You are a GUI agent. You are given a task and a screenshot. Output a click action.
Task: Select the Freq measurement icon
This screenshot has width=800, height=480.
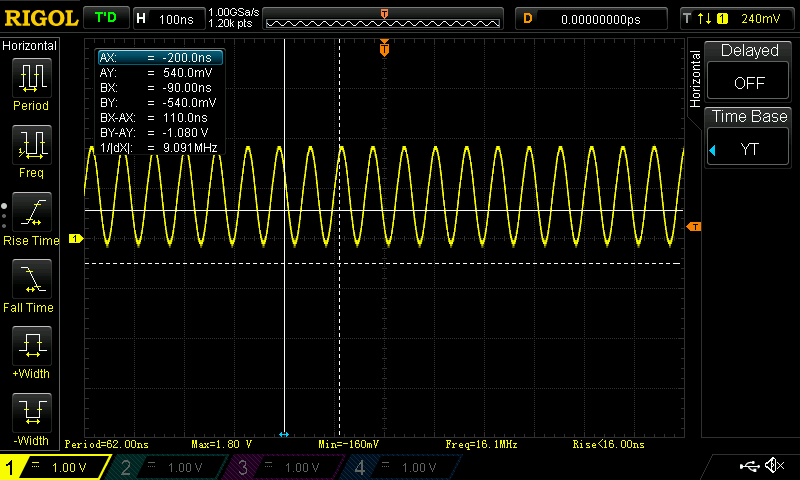point(32,145)
